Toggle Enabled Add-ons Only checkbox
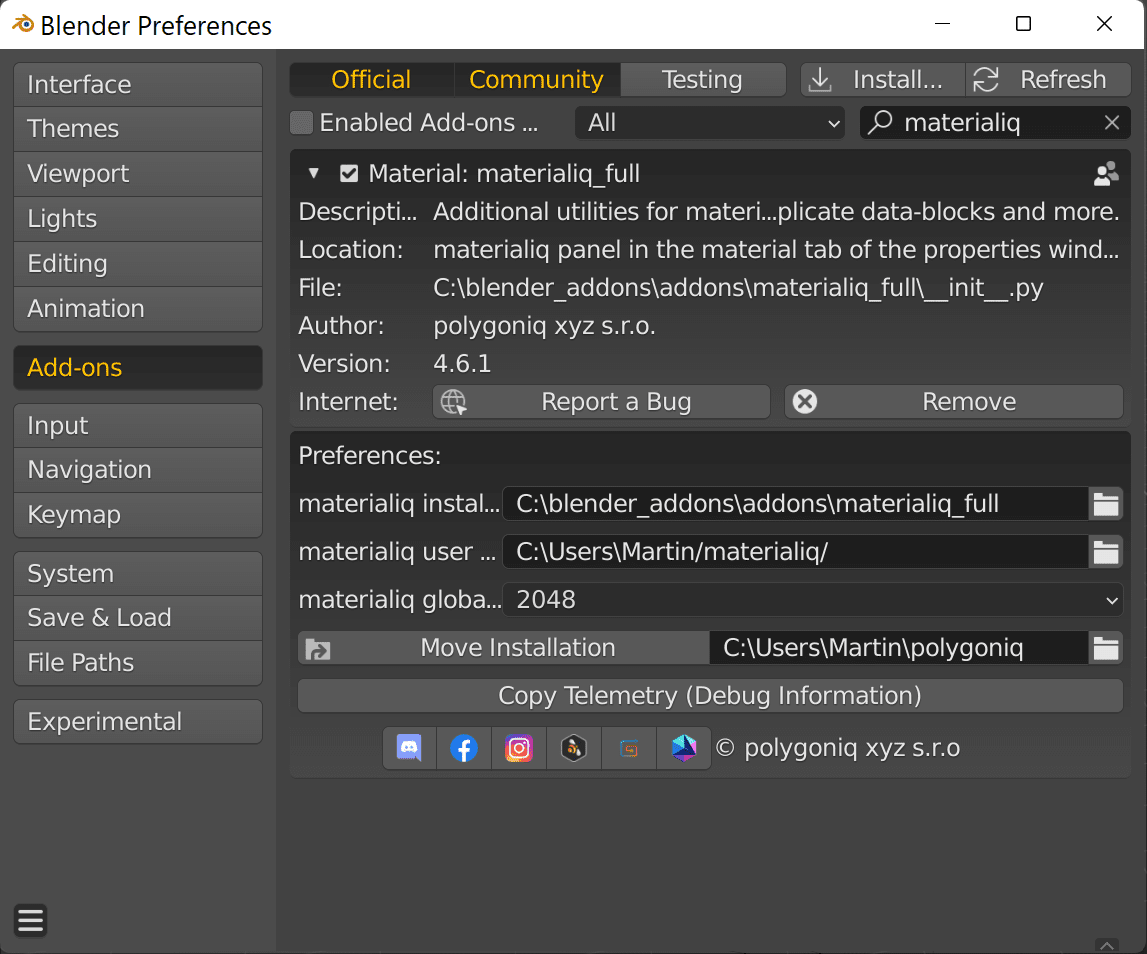Image resolution: width=1147 pixels, height=954 pixels. 301,122
